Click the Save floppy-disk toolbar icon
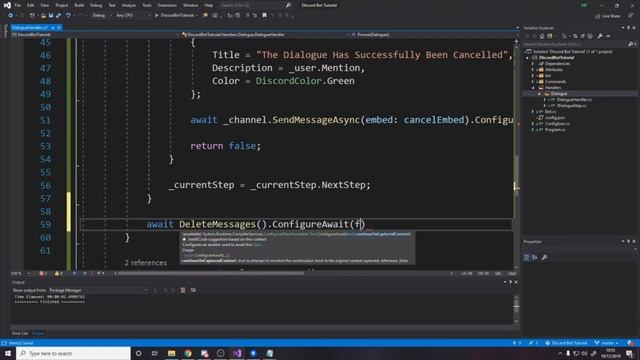This screenshot has width=640, height=360. pyautogui.click(x=51, y=16)
